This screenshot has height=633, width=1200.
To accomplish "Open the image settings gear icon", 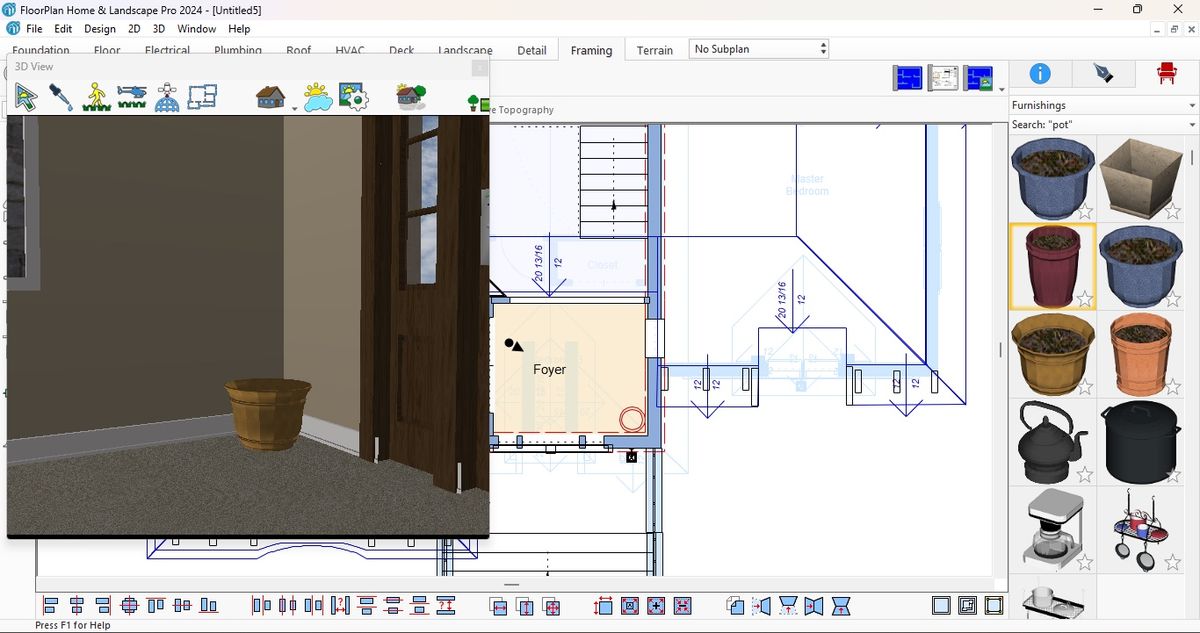I will pyautogui.click(x=352, y=97).
